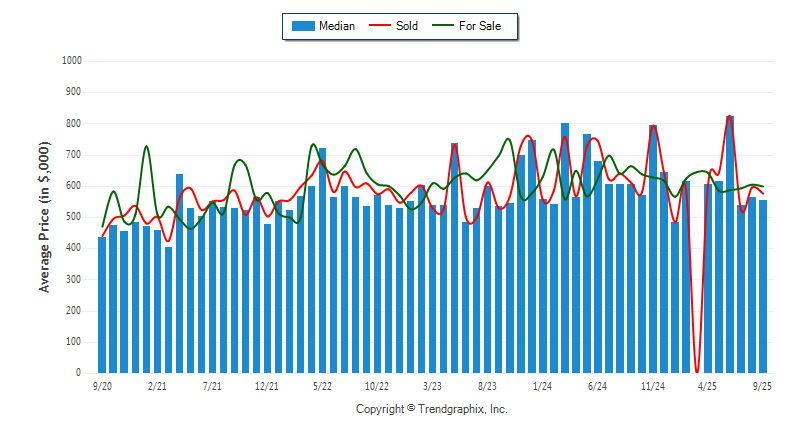Click the Copyright Trendgraphix, Inc. text

click(x=432, y=409)
